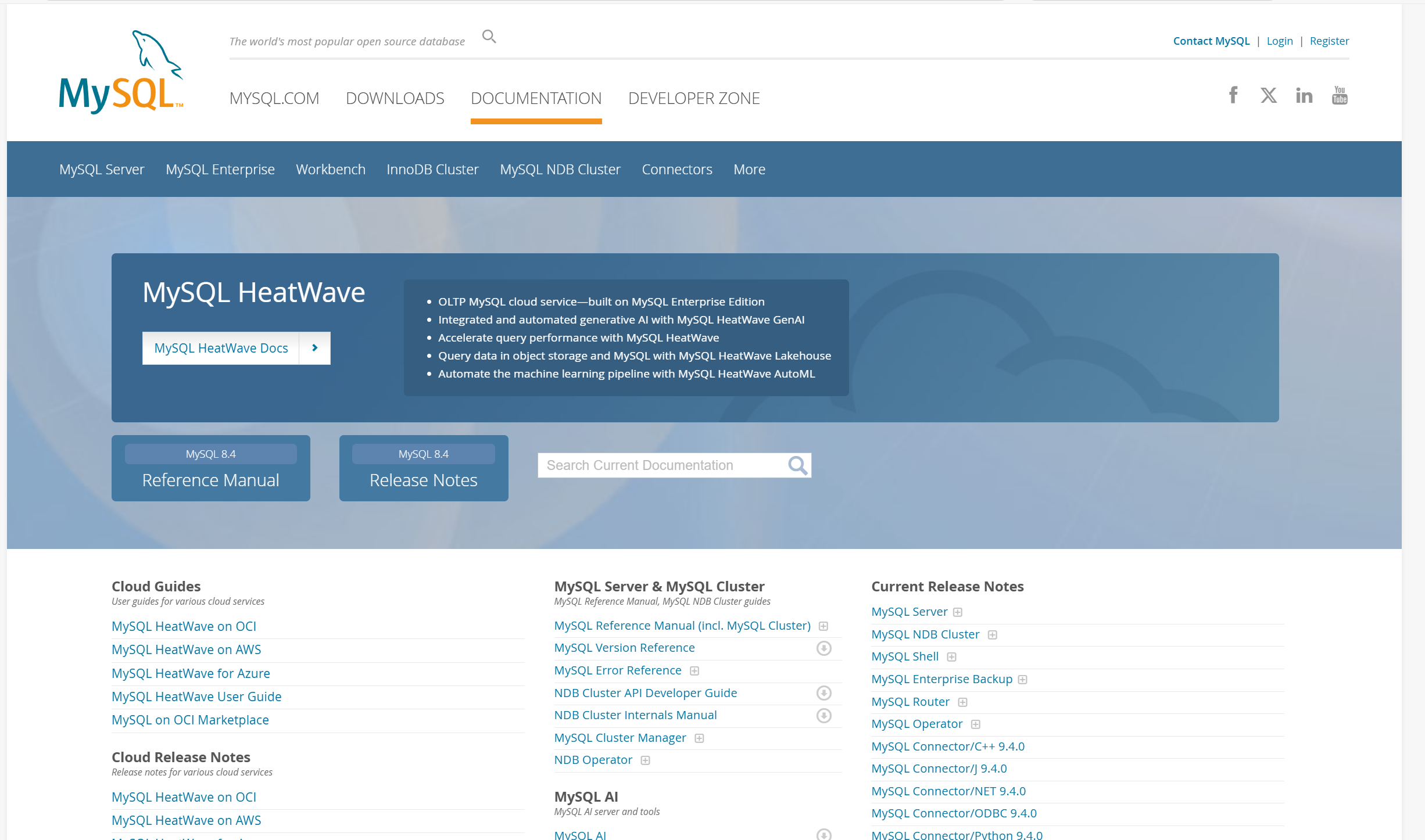
Task: Expand MySQL Error Reference entry
Action: tap(694, 671)
